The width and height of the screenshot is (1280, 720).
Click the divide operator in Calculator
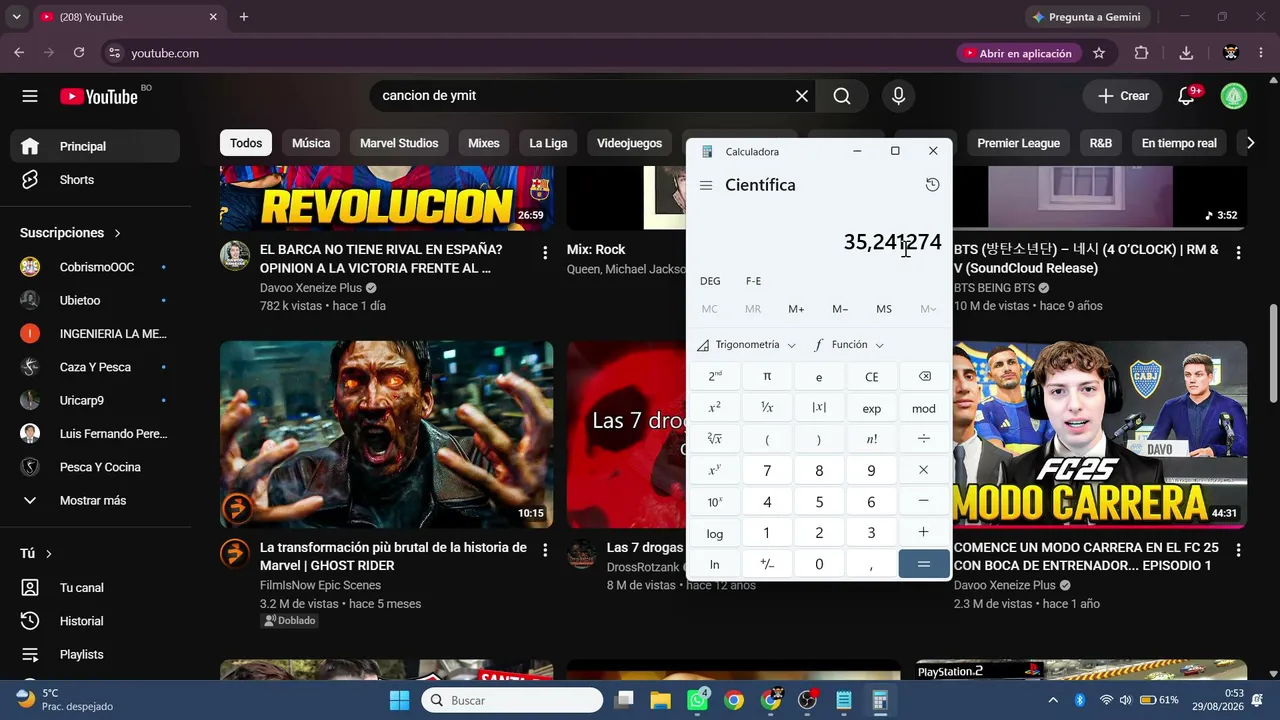coord(924,439)
